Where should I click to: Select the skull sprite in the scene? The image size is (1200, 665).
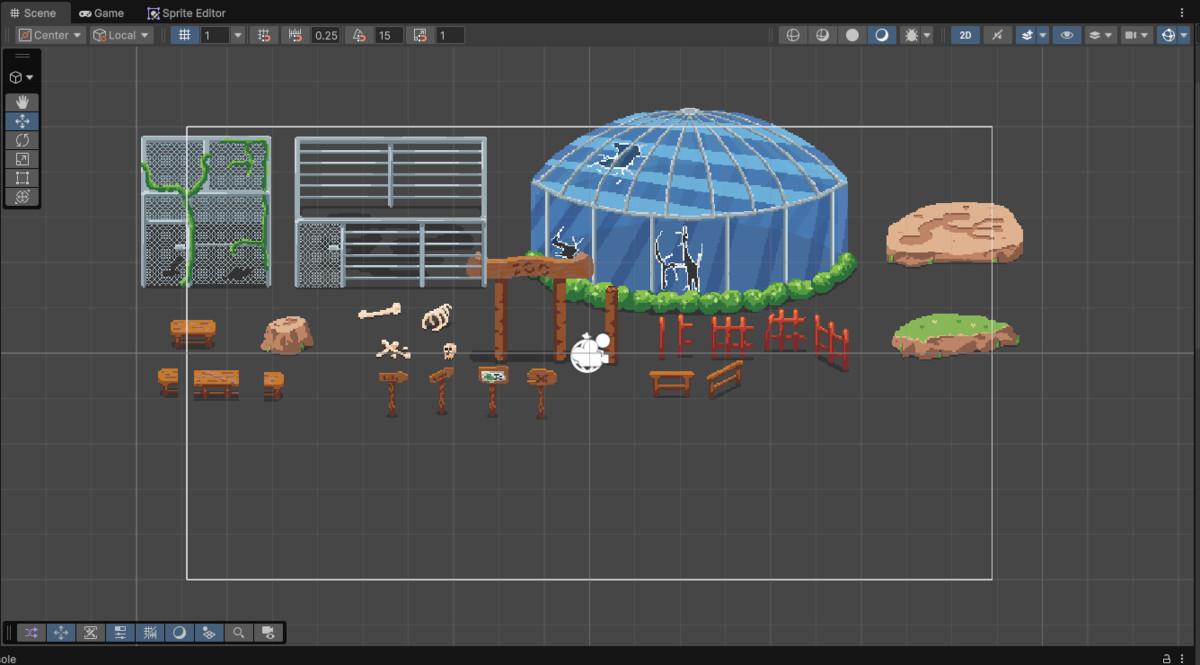[449, 351]
